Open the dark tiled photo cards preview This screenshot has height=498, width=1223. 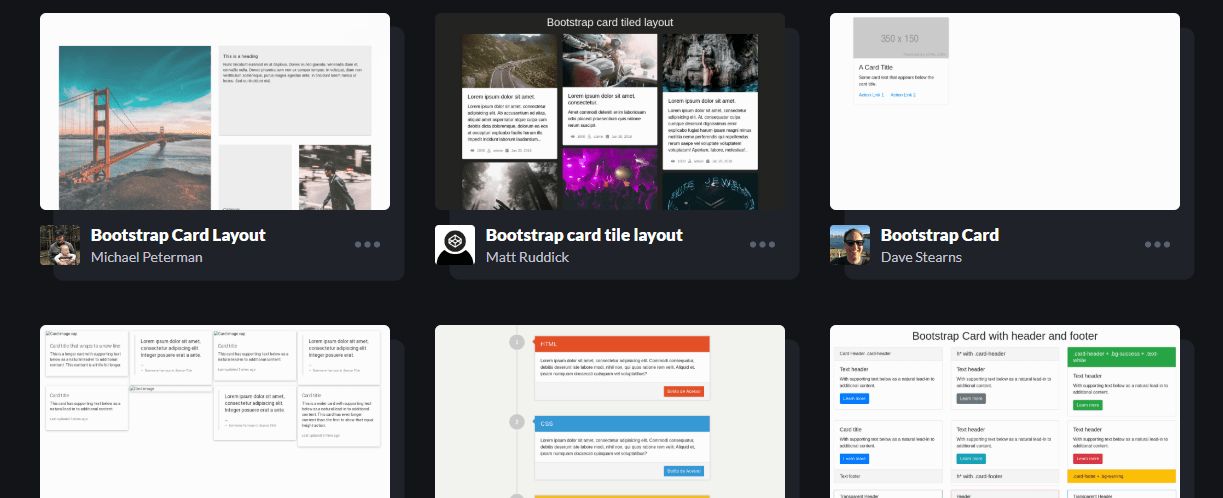point(610,112)
